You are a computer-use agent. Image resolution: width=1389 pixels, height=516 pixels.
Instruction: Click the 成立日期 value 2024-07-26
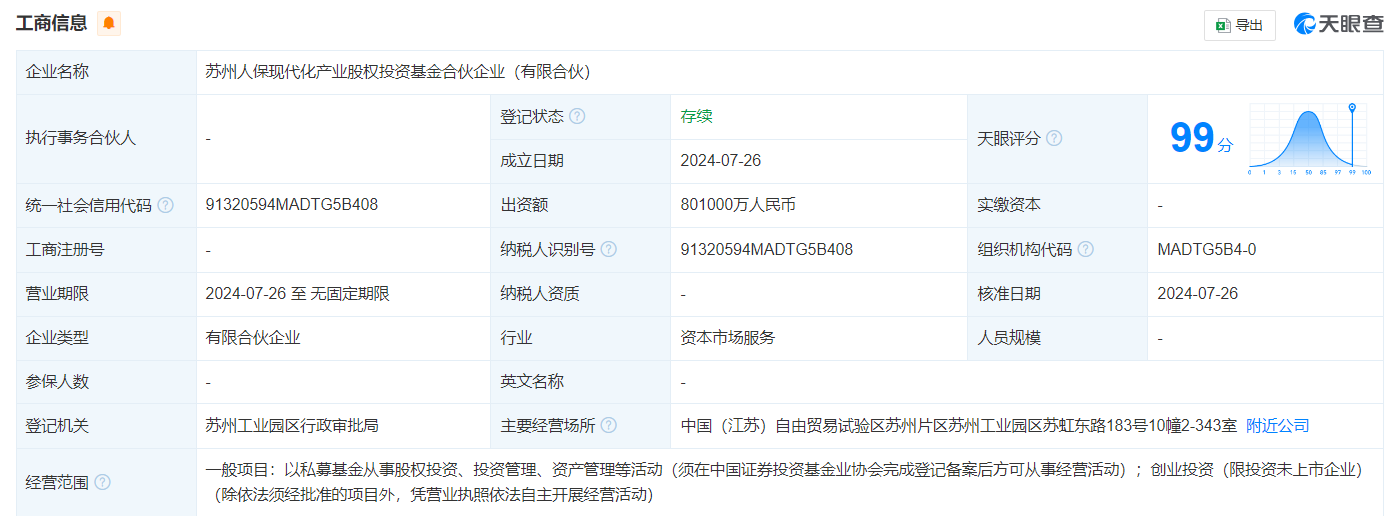coord(721,161)
